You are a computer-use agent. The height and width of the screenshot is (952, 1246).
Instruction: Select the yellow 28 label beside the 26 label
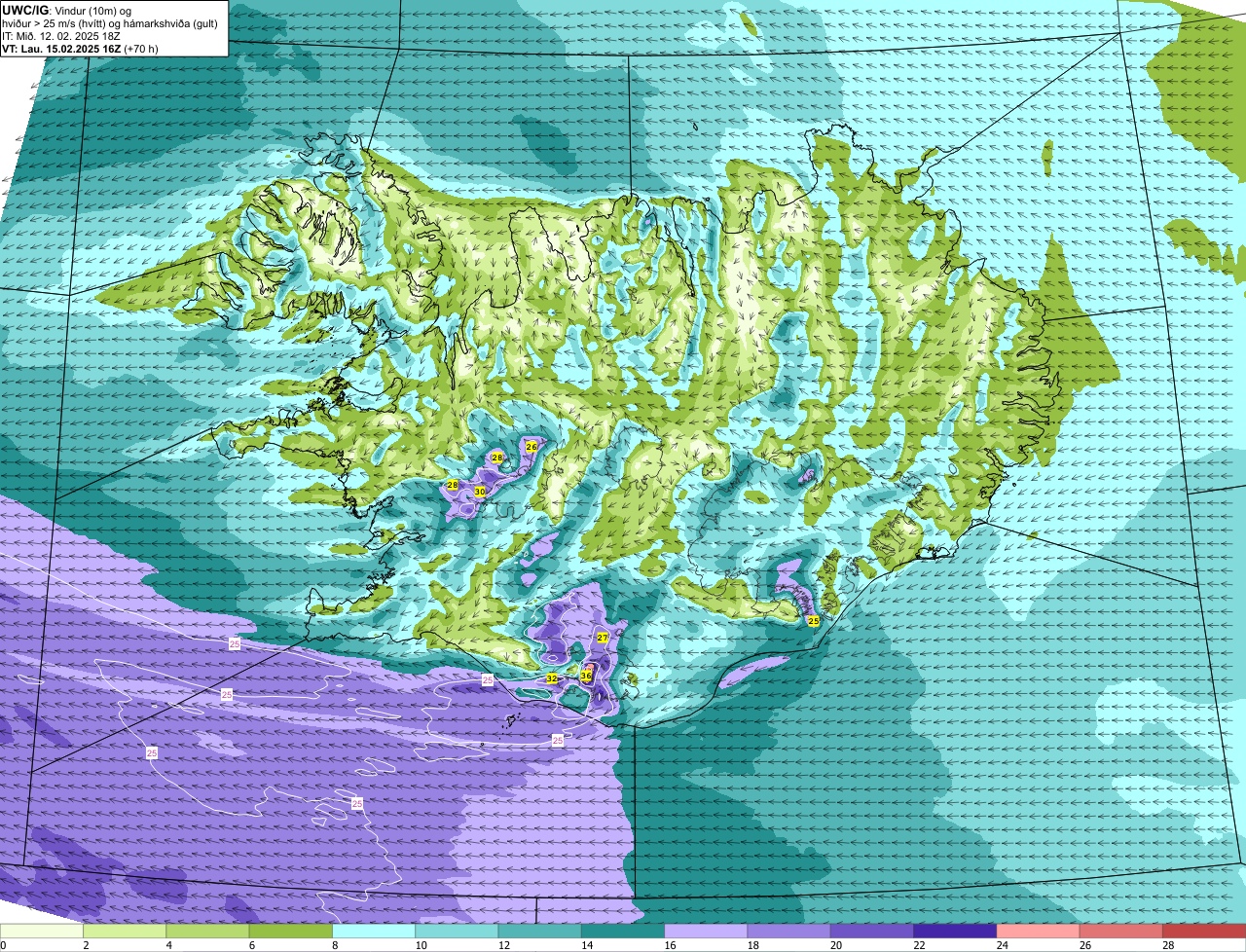(497, 457)
